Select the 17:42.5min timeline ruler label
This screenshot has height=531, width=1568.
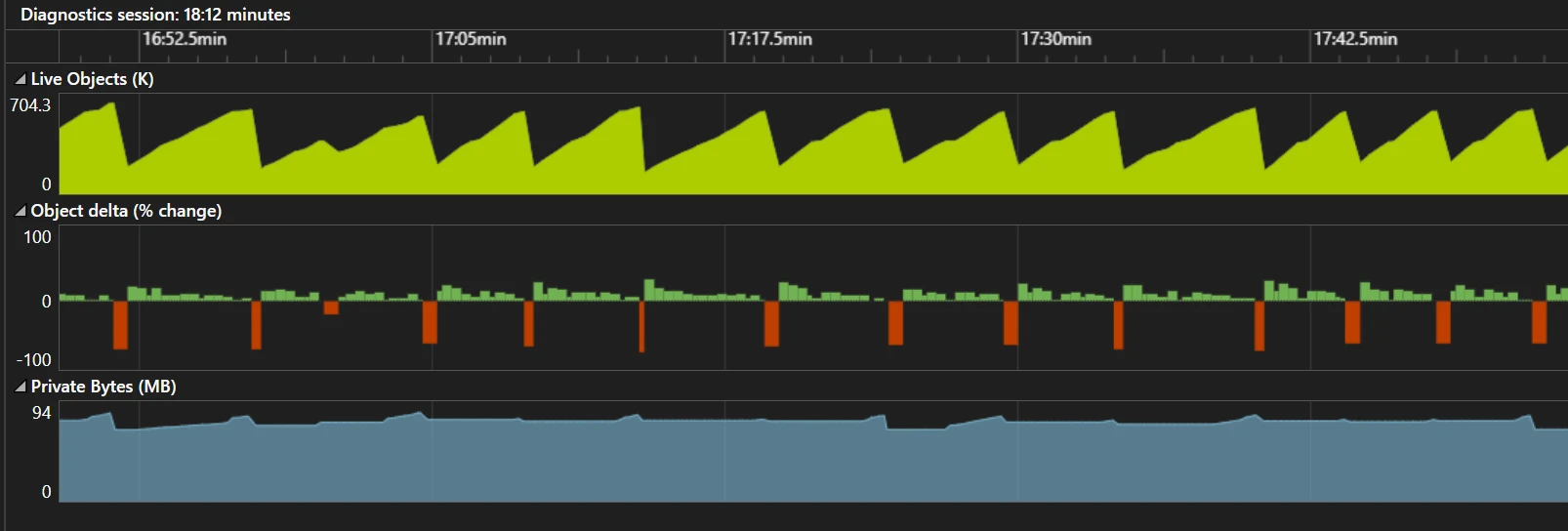(x=1355, y=39)
